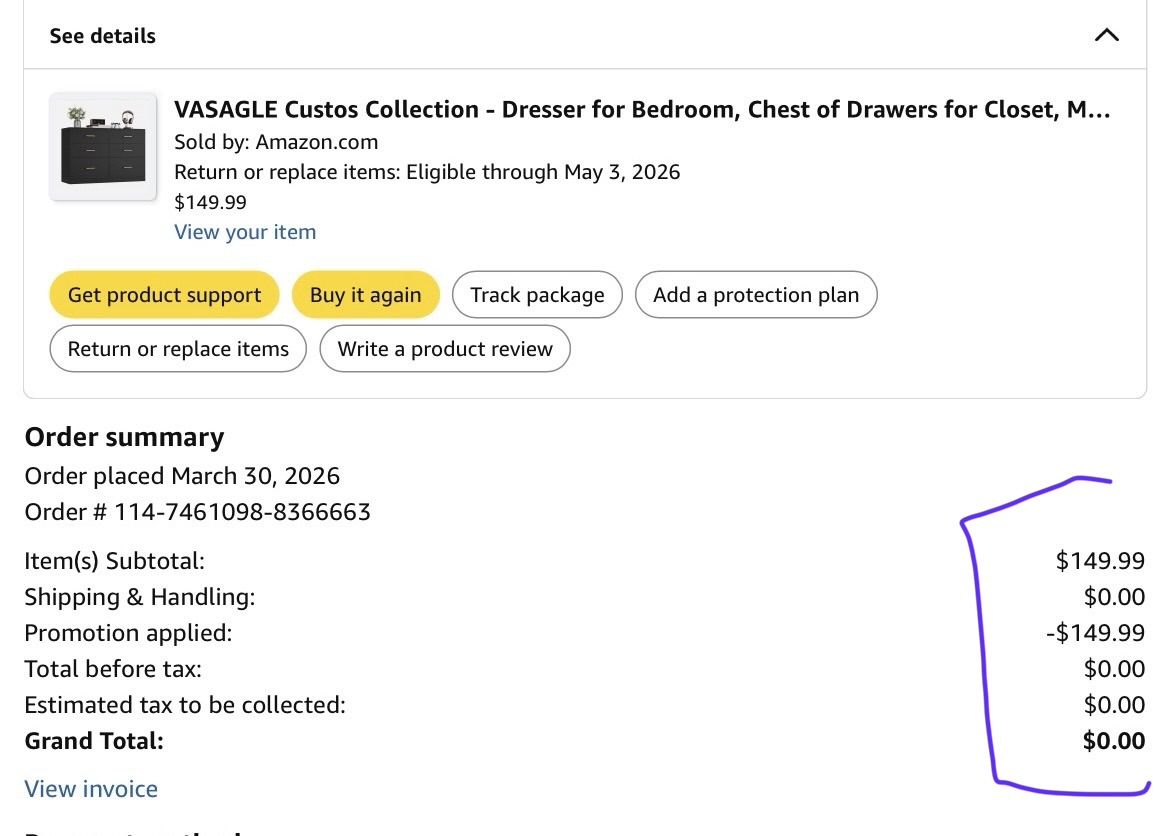Start a return with Return or replace items
Image resolution: width=1169 pixels, height=836 pixels.
point(178,349)
